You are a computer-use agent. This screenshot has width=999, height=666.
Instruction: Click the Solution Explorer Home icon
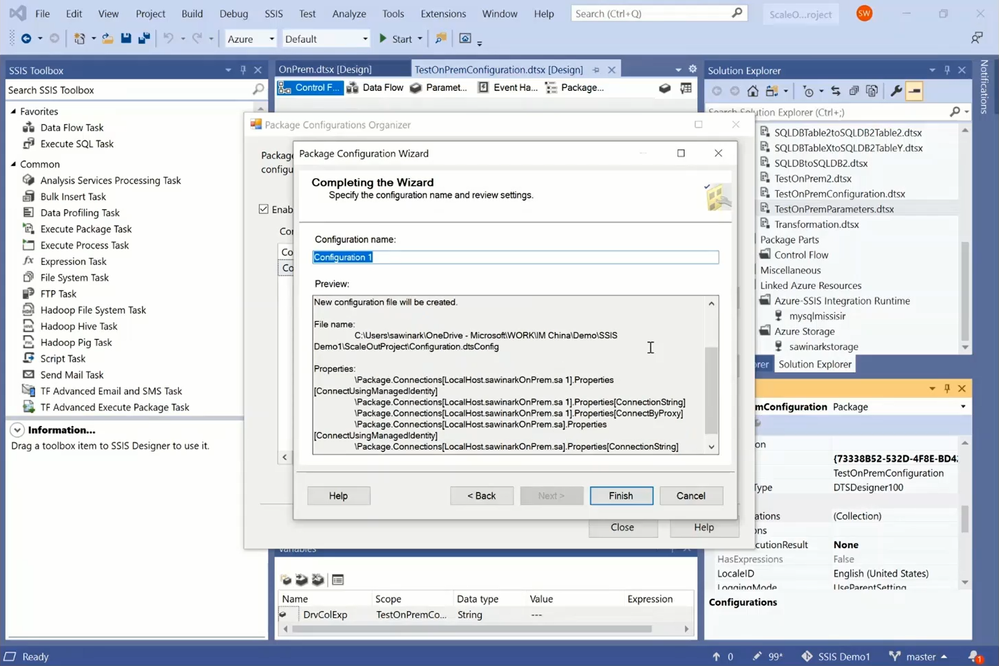[x=752, y=91]
